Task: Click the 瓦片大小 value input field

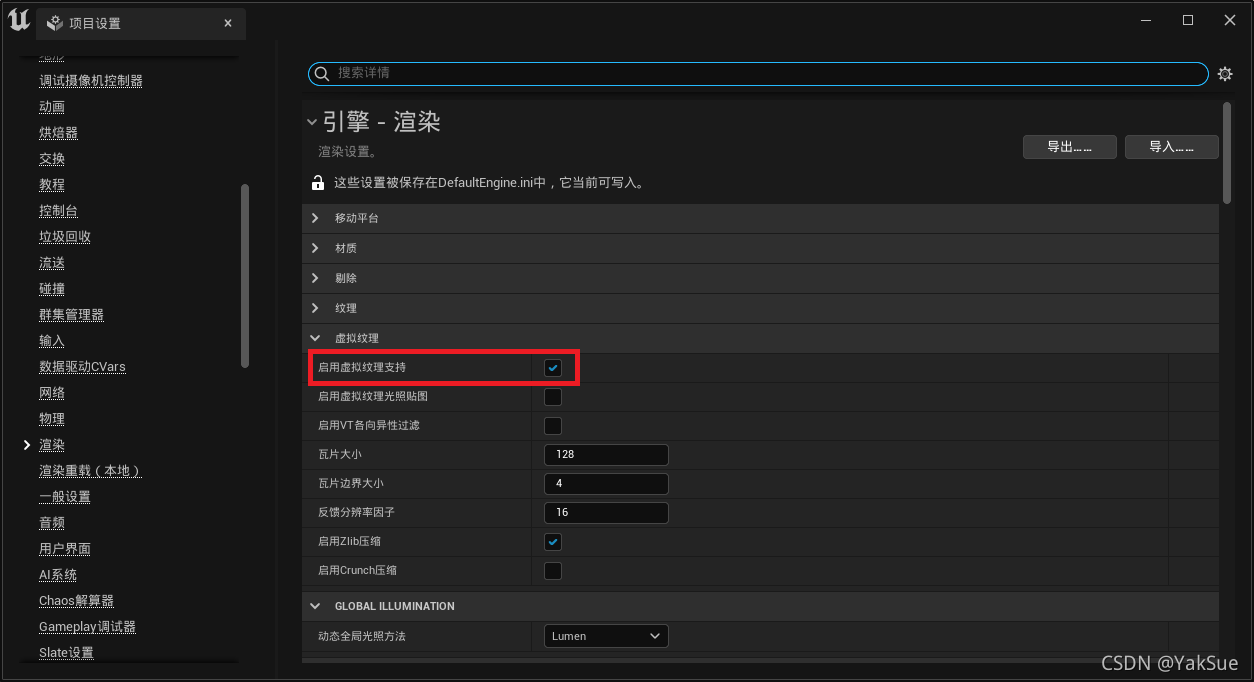Action: [605, 454]
